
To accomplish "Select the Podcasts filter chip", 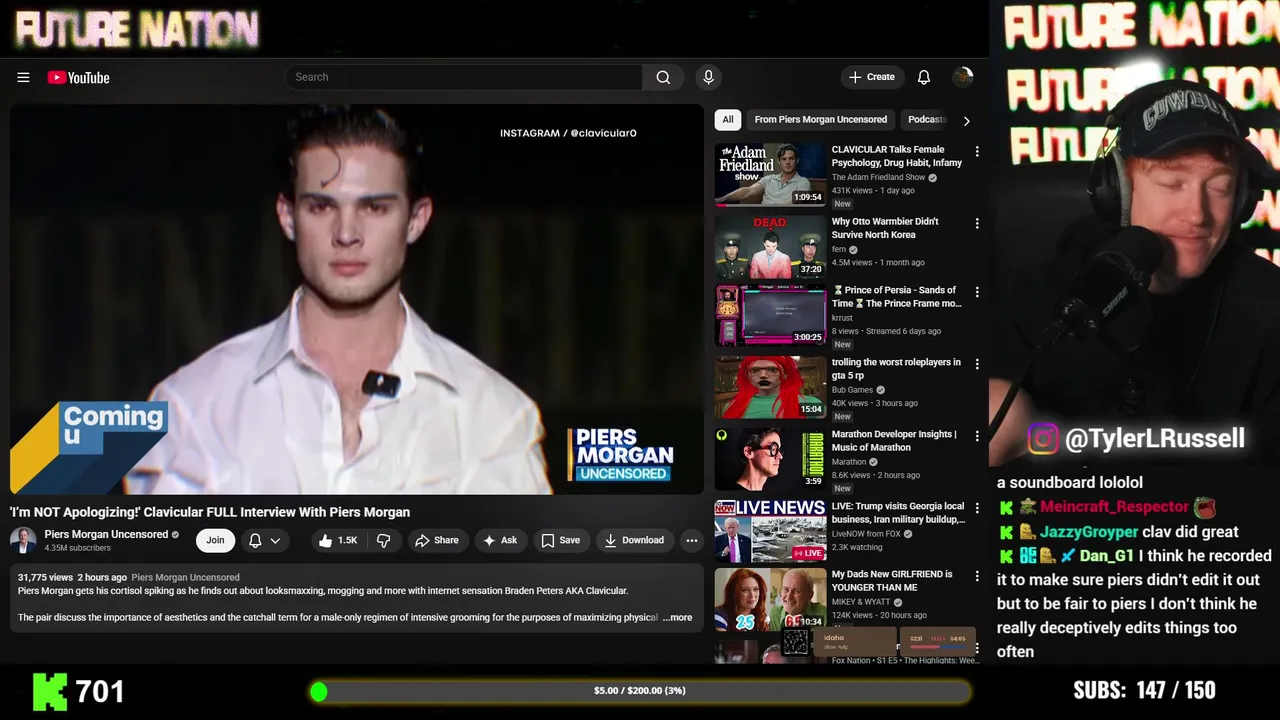I will 926,119.
